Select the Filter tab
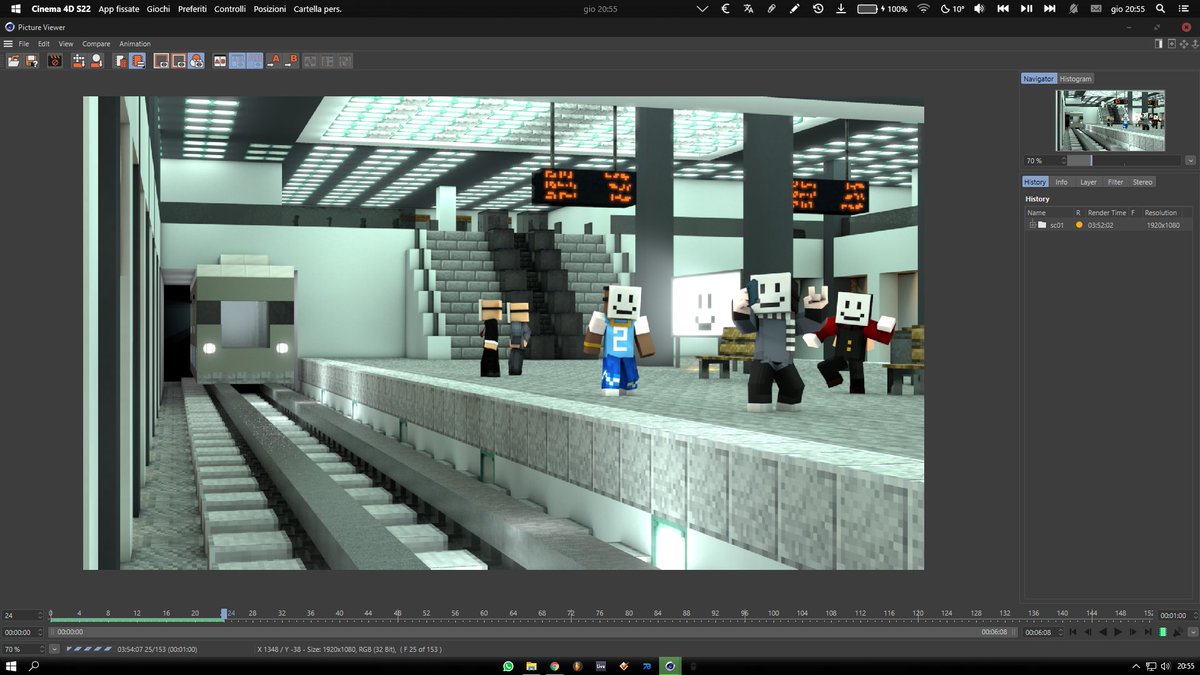This screenshot has height=675, width=1200. (x=1115, y=182)
